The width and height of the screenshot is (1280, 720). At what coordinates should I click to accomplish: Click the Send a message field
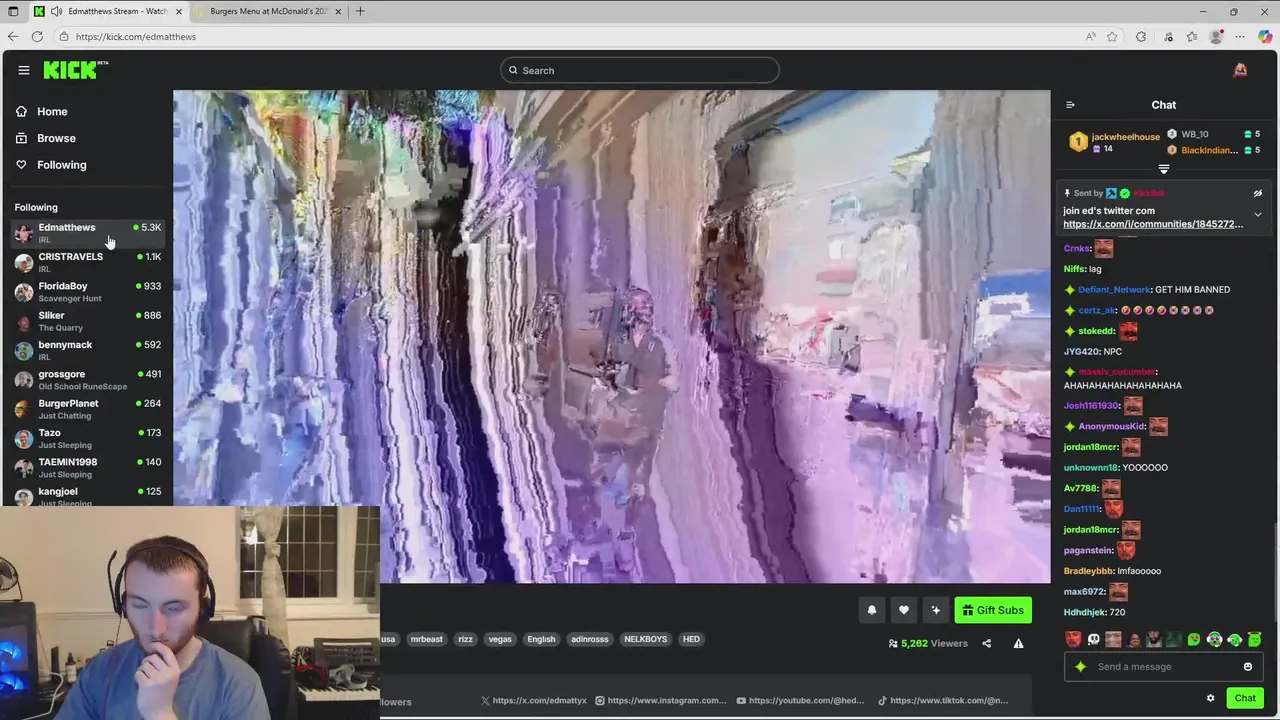pyautogui.click(x=1164, y=667)
